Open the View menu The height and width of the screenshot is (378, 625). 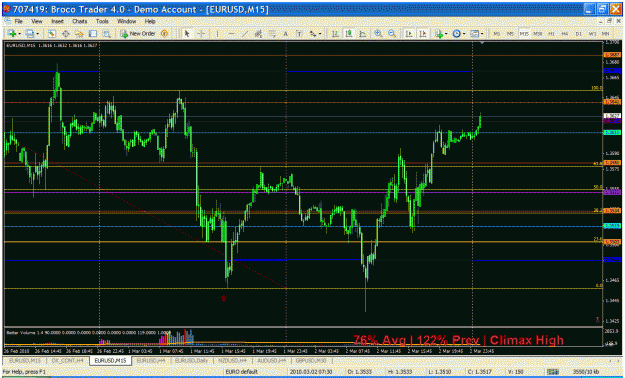point(37,21)
